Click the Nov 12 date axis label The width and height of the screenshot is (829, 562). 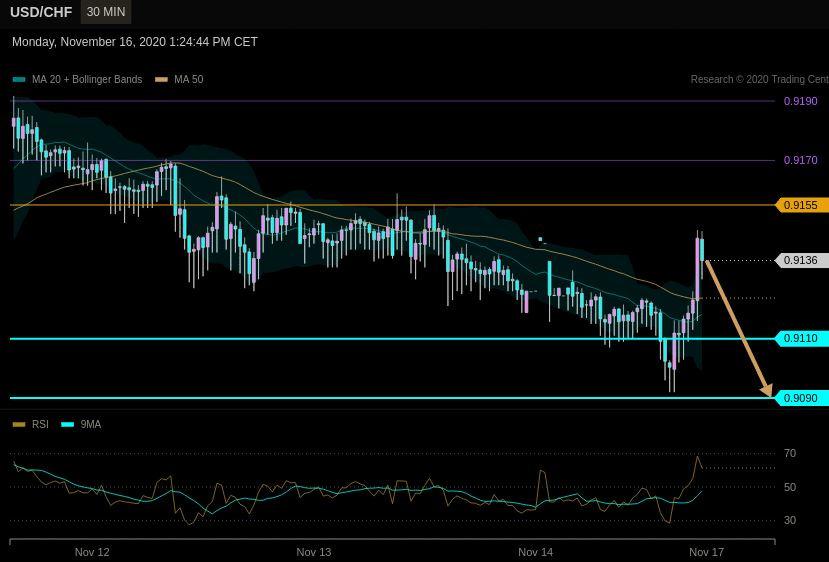click(92, 552)
